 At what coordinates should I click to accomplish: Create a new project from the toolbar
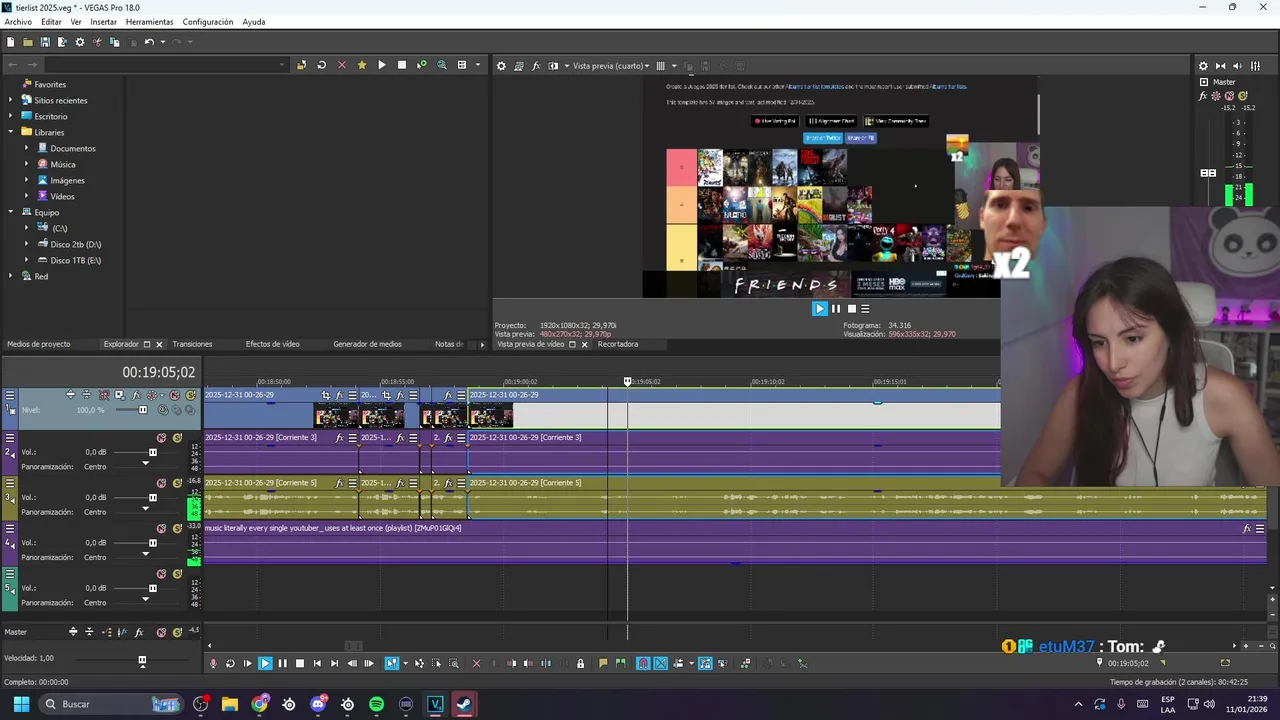pos(11,42)
